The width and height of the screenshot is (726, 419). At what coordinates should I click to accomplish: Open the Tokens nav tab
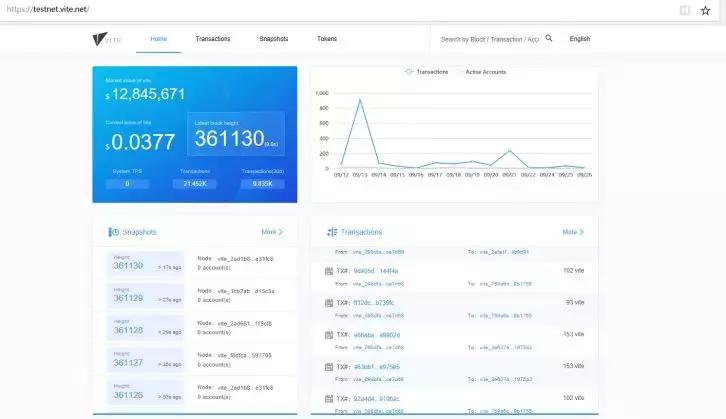pos(327,39)
